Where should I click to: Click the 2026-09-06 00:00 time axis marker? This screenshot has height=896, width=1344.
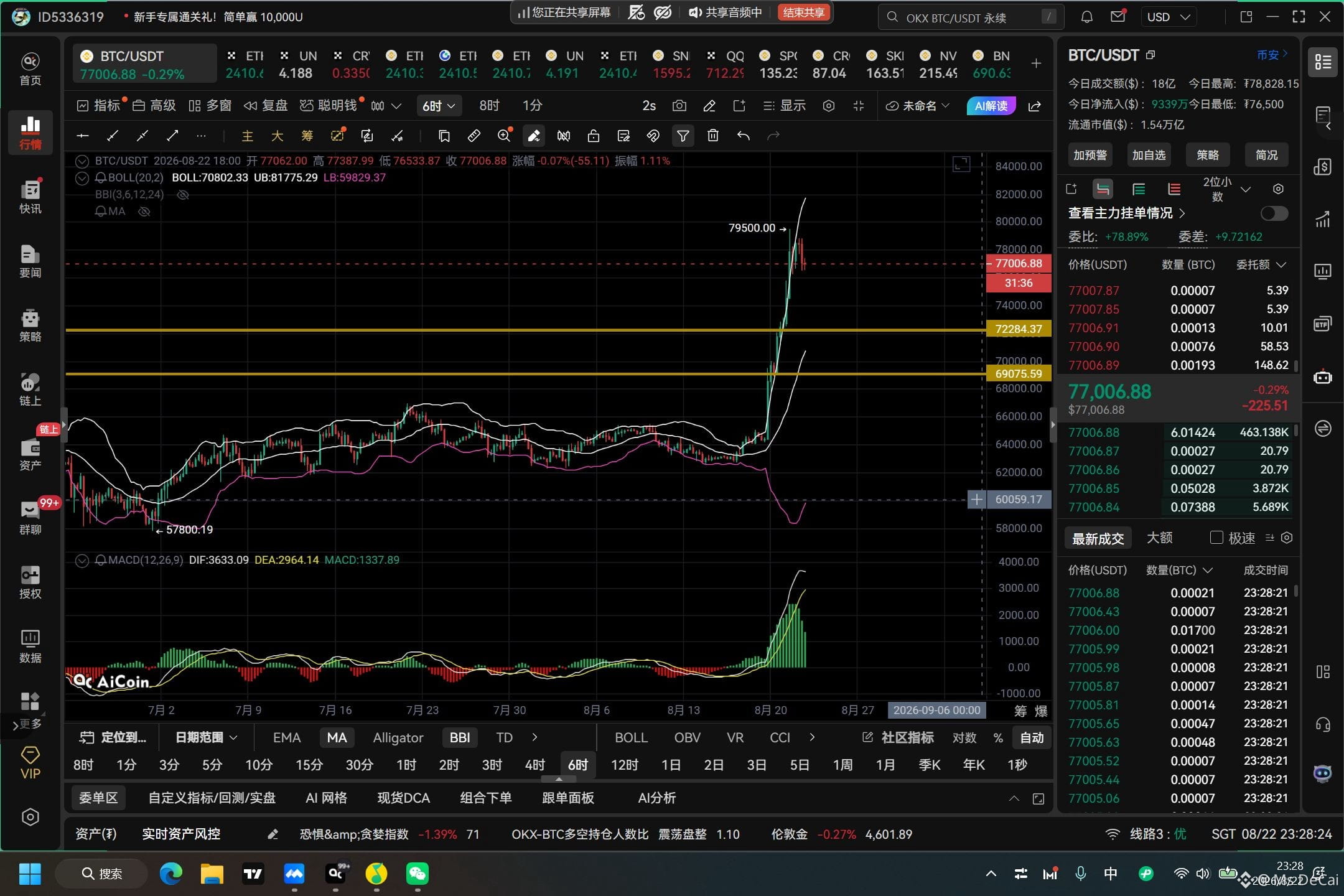coord(936,710)
